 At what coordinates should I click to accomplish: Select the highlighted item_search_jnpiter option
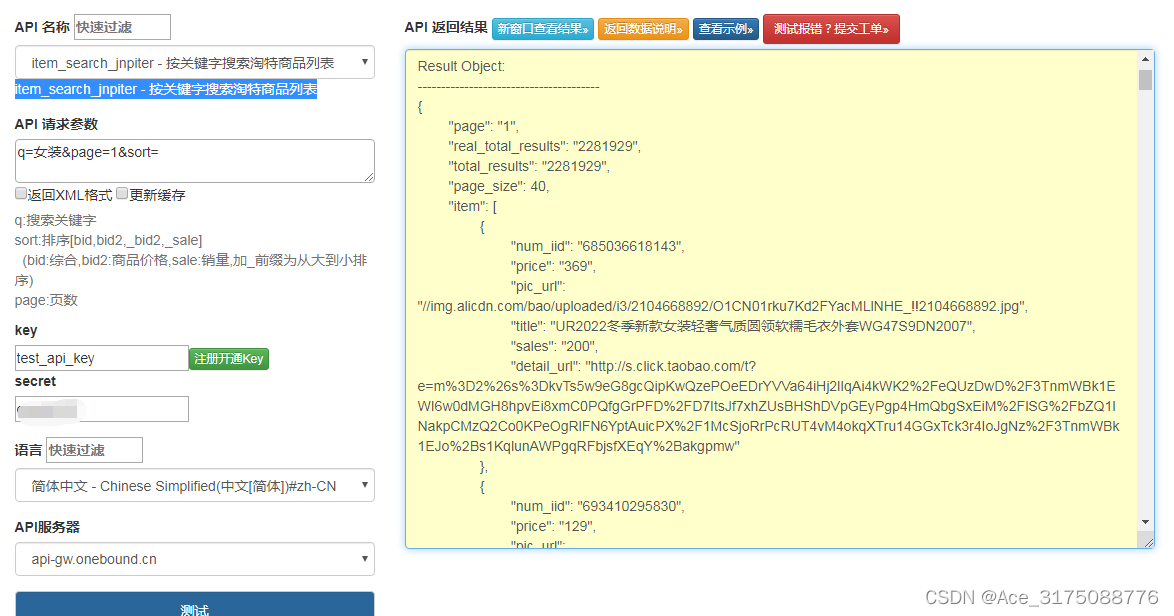pos(165,89)
